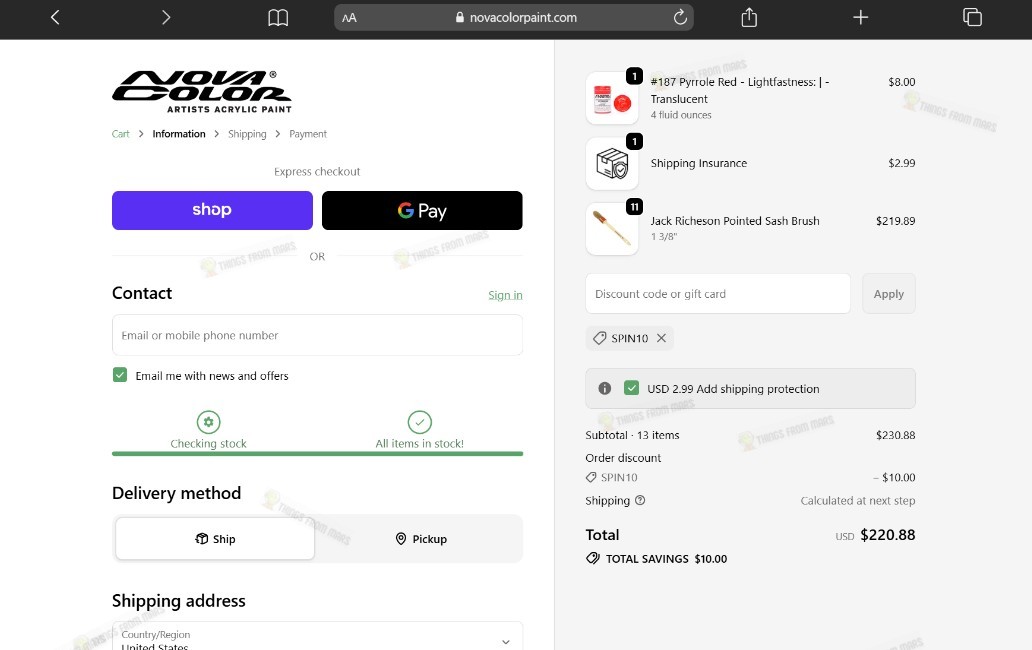Remove the SPIN10 discount code

661,338
